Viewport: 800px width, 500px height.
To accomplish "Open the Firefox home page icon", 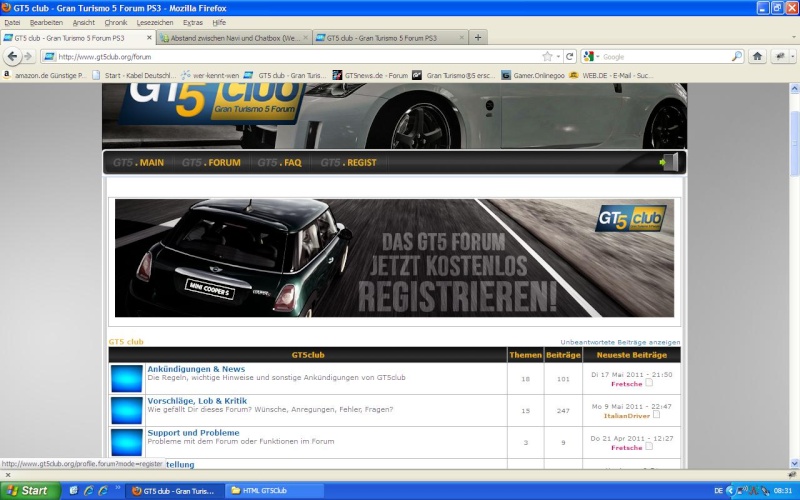I will pos(757,57).
